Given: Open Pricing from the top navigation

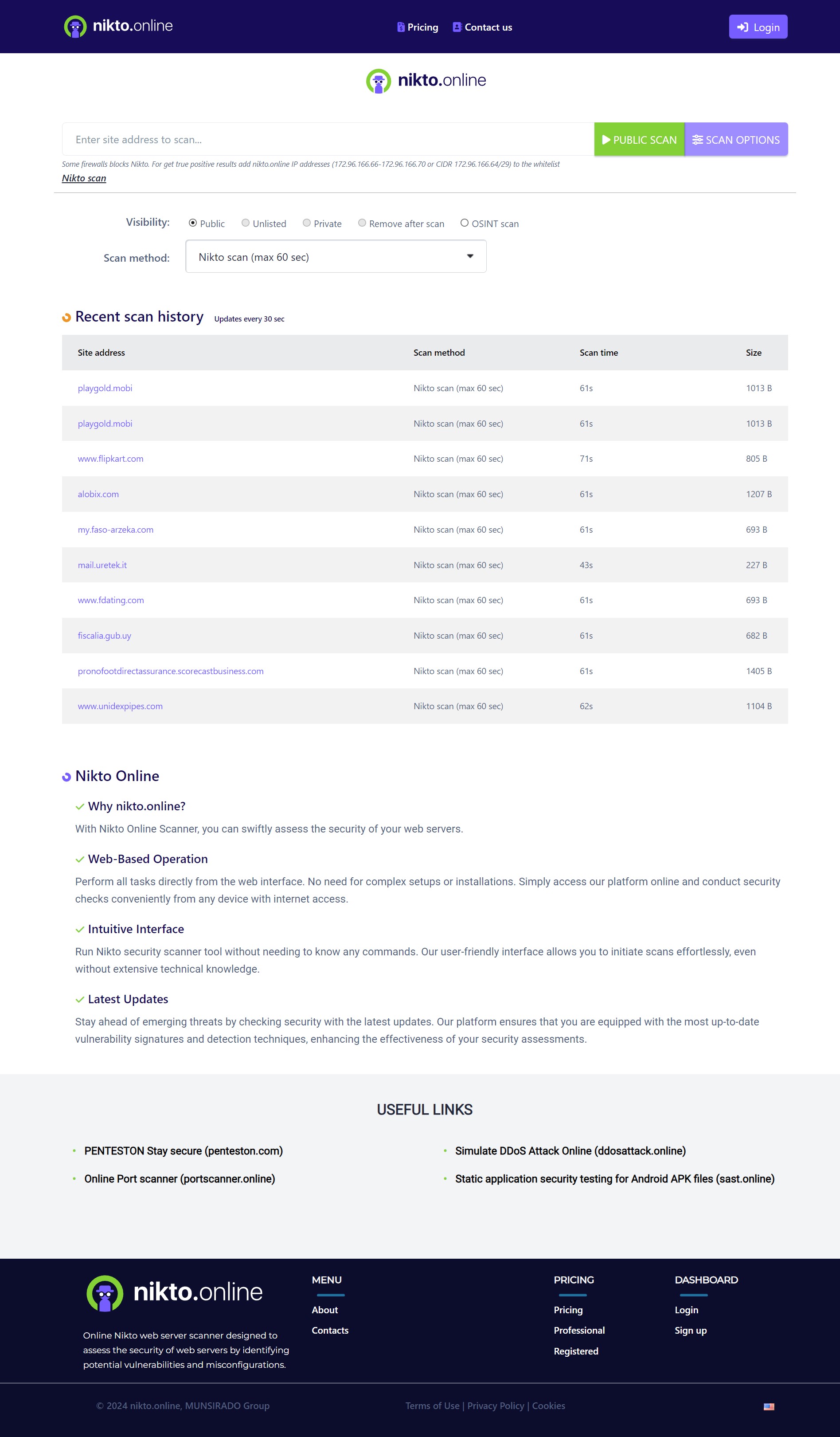Looking at the screenshot, I should pos(418,27).
